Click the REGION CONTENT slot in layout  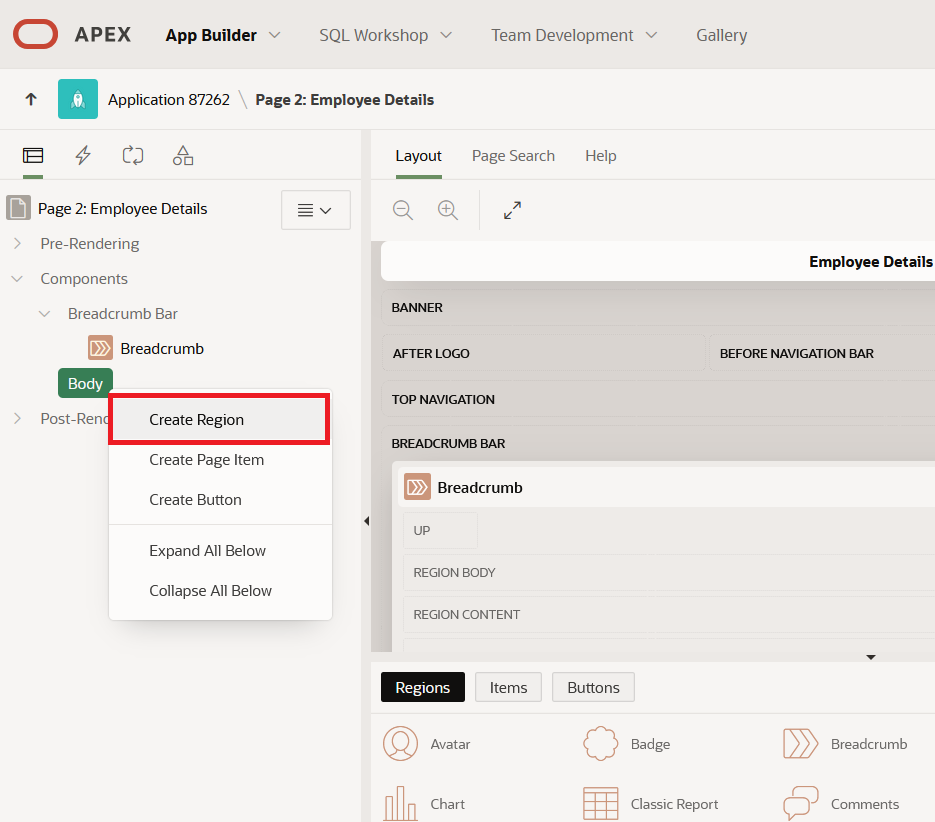669,614
